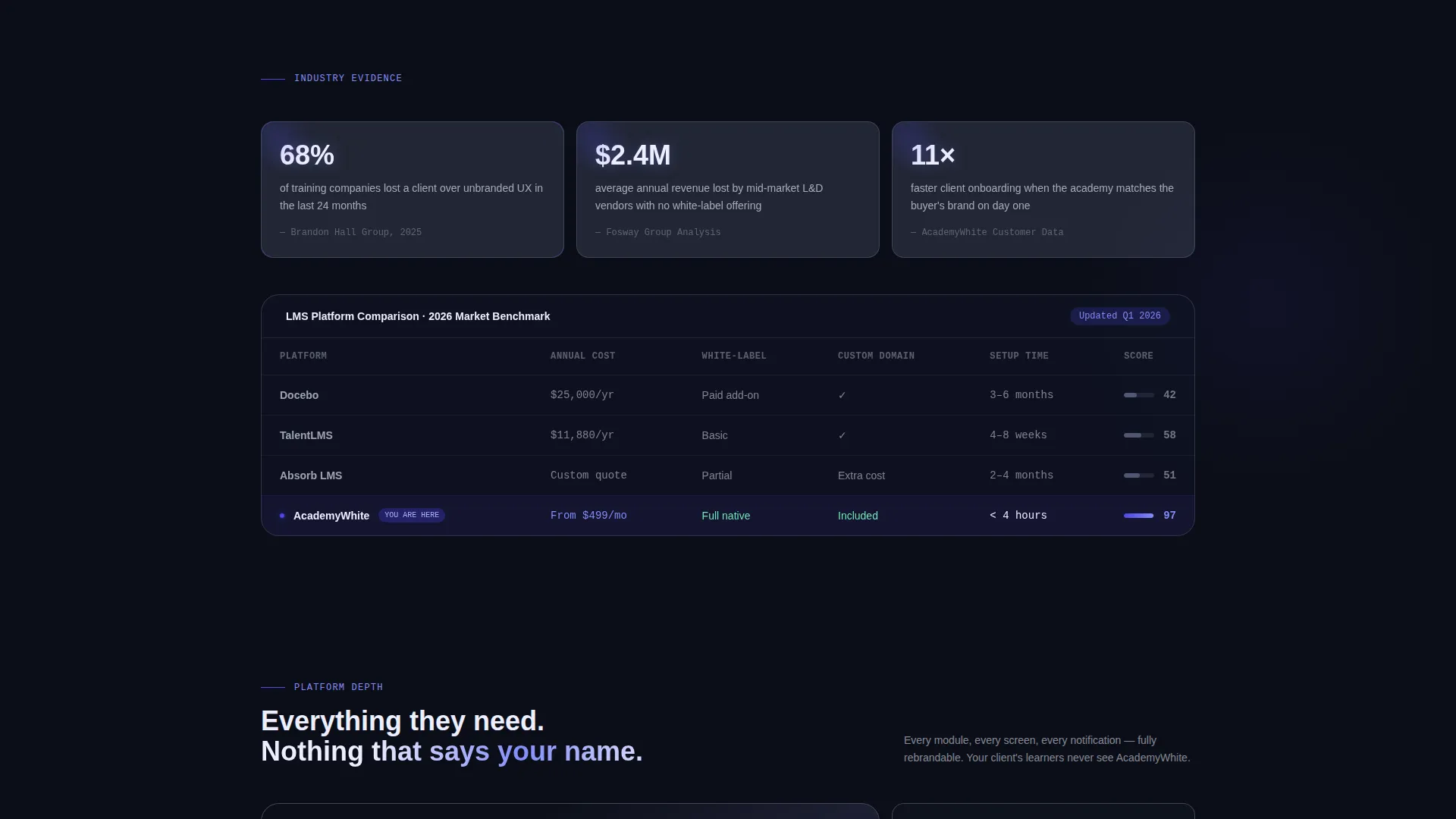Click the TalentLMS score bar
The image size is (1456, 819).
coord(1138,435)
